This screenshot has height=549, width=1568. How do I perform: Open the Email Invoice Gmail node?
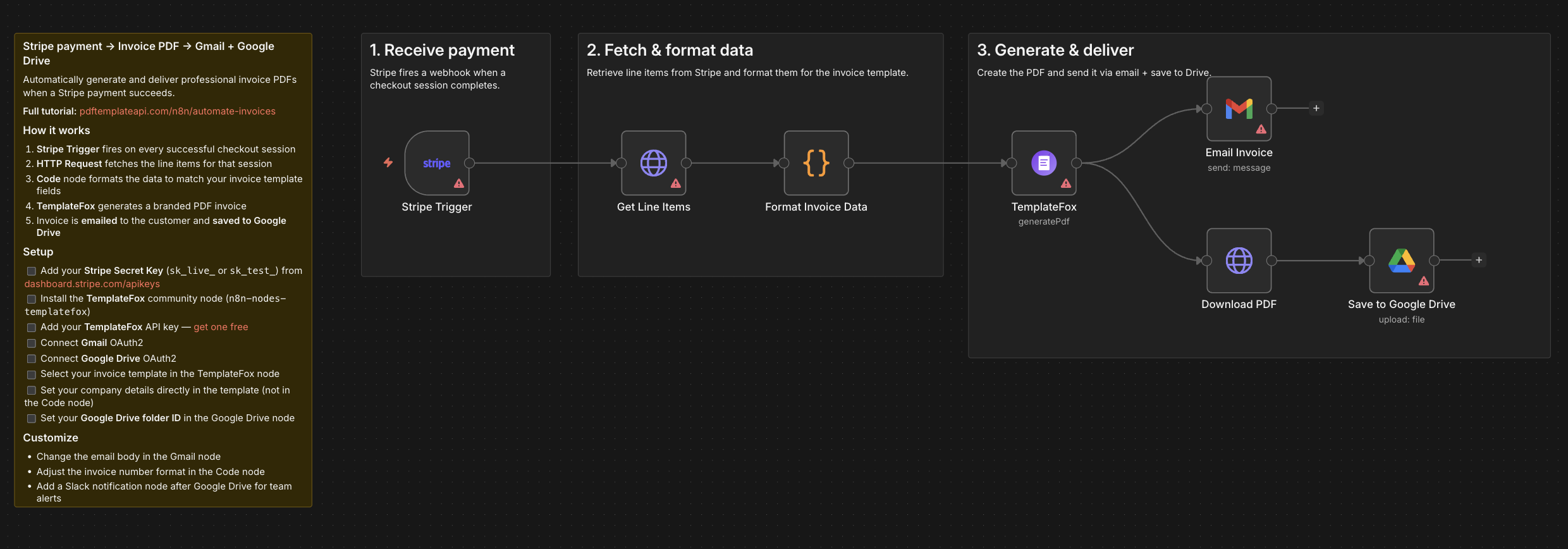[1239, 109]
